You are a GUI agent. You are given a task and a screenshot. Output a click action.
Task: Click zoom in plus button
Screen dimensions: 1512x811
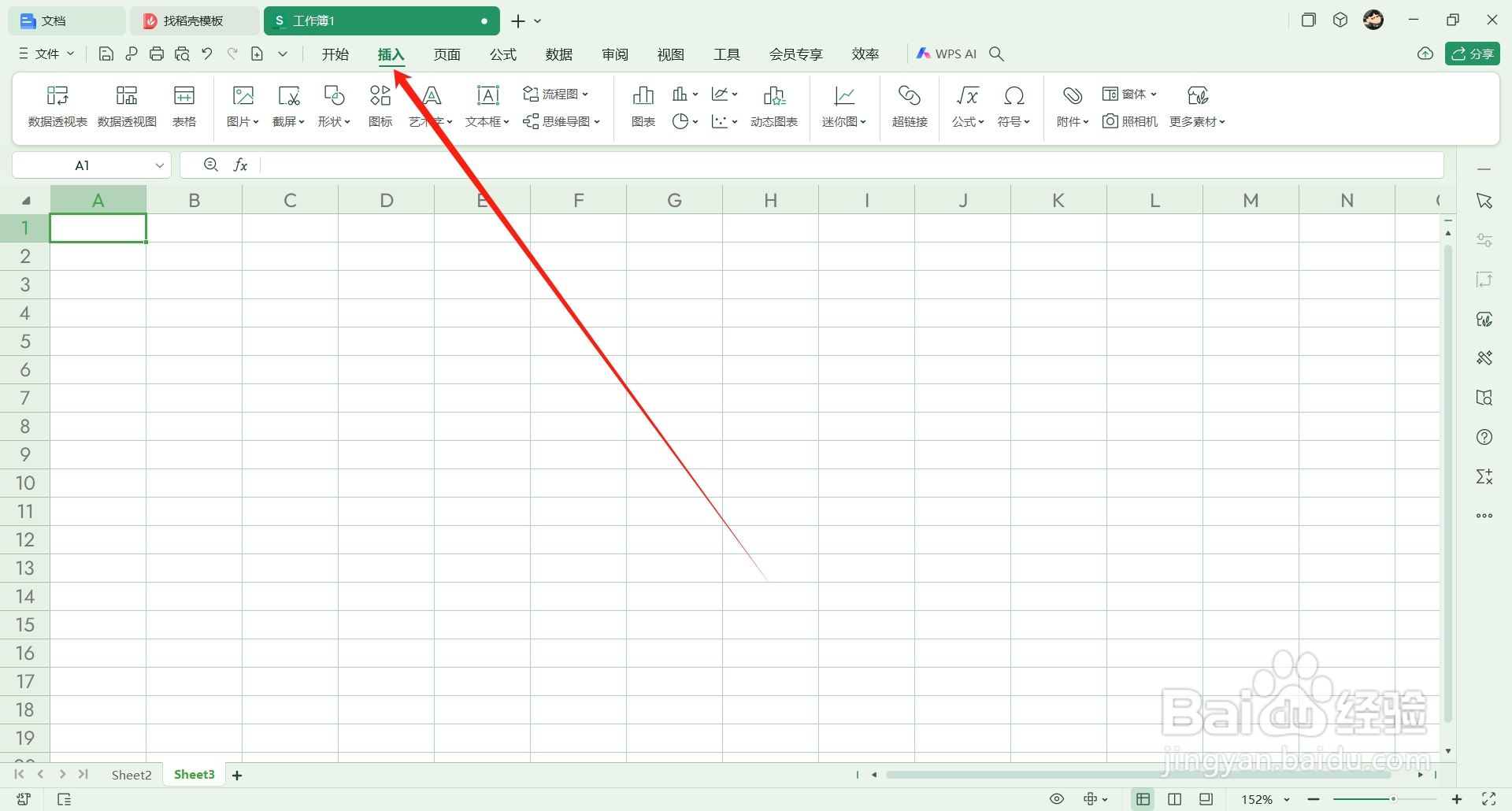click(1457, 799)
